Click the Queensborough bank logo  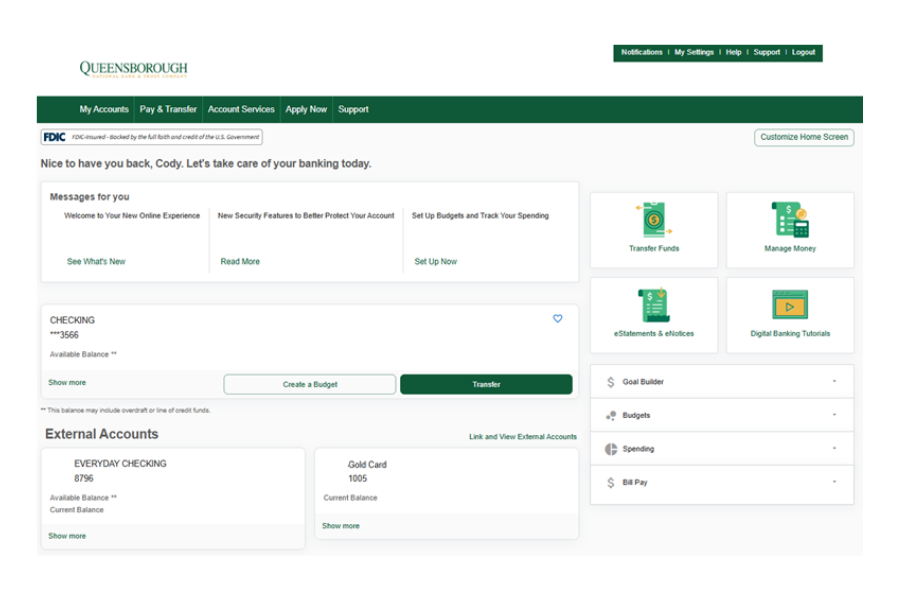click(133, 69)
